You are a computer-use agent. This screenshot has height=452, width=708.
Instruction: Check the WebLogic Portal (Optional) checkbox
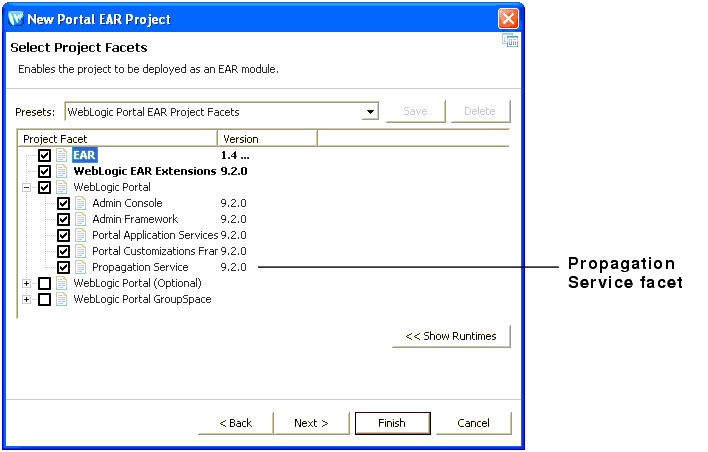44,283
